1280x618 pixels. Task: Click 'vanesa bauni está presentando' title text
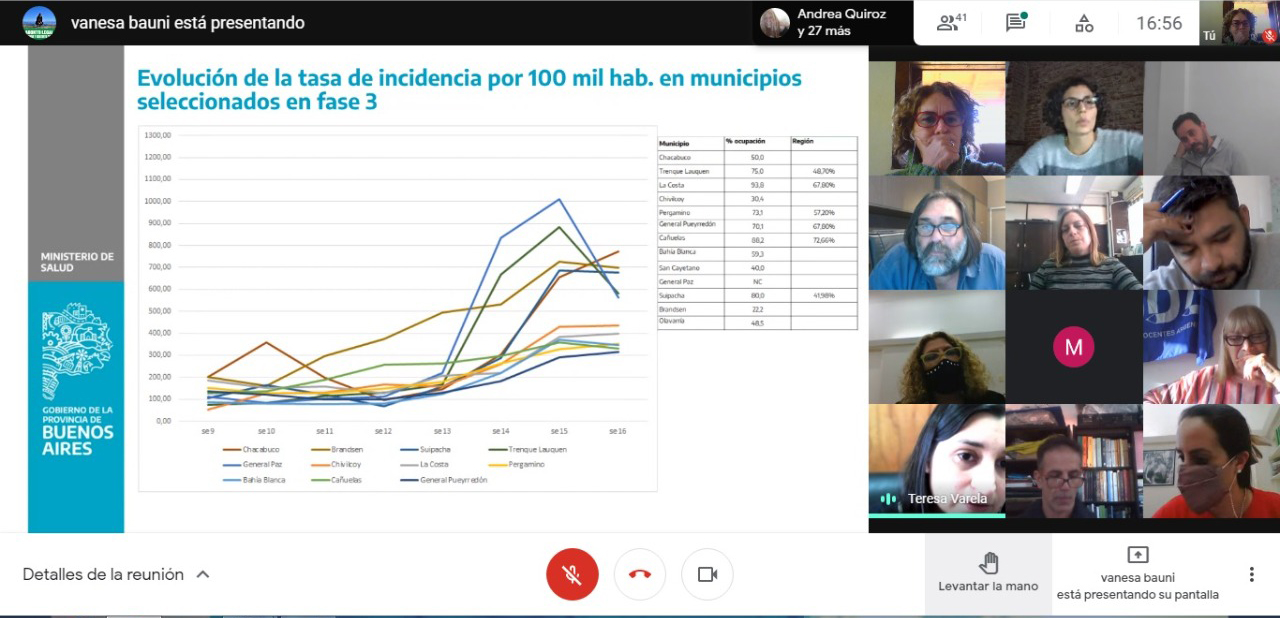pyautogui.click(x=187, y=22)
